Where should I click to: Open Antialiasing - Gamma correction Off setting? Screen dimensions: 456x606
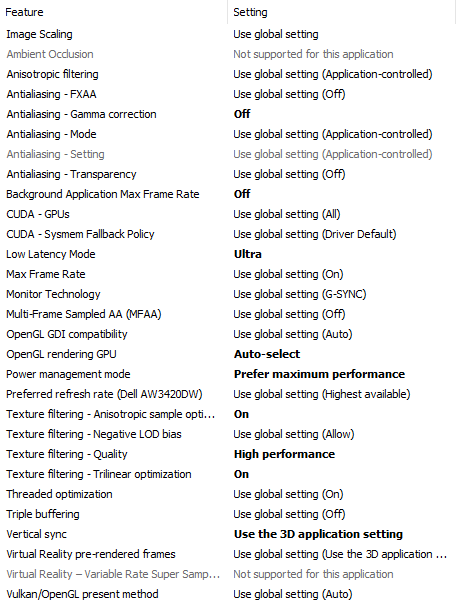pyautogui.click(x=242, y=114)
